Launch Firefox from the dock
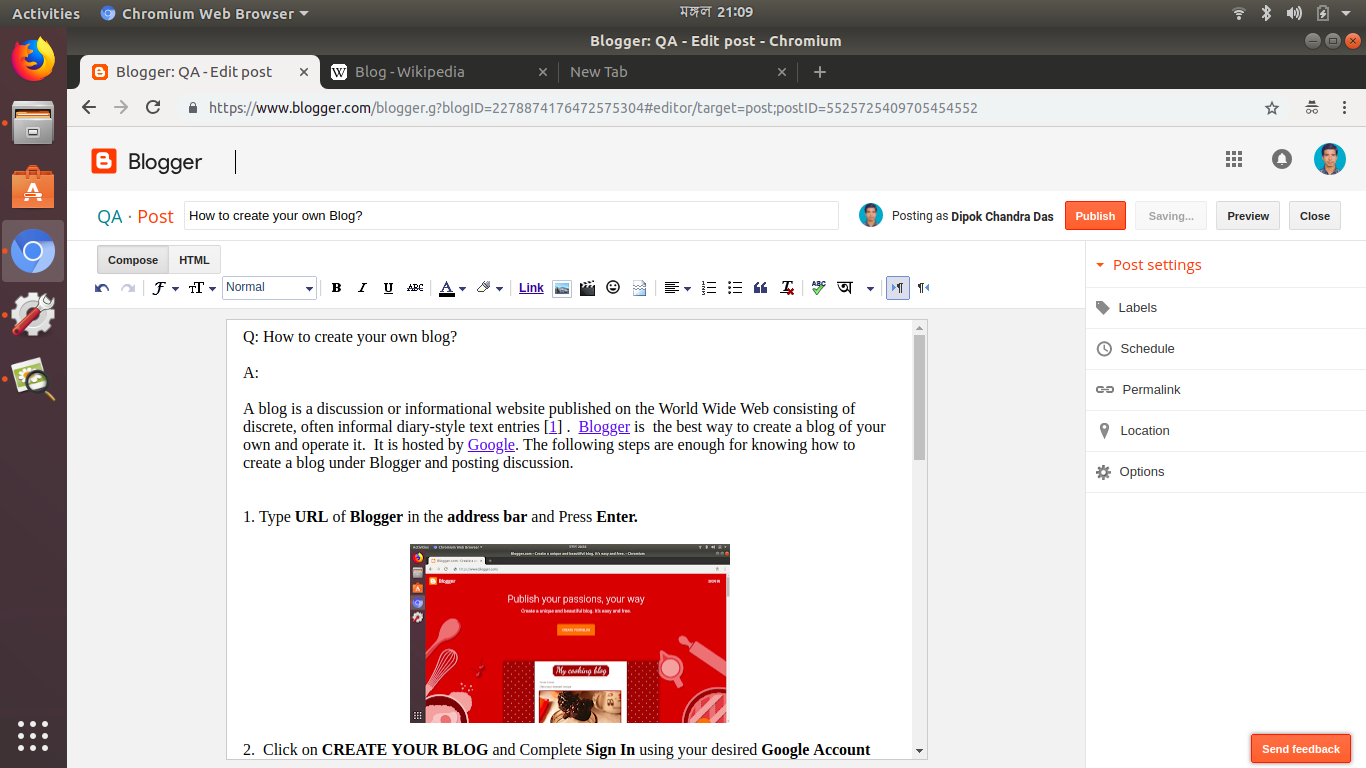 (x=33, y=59)
